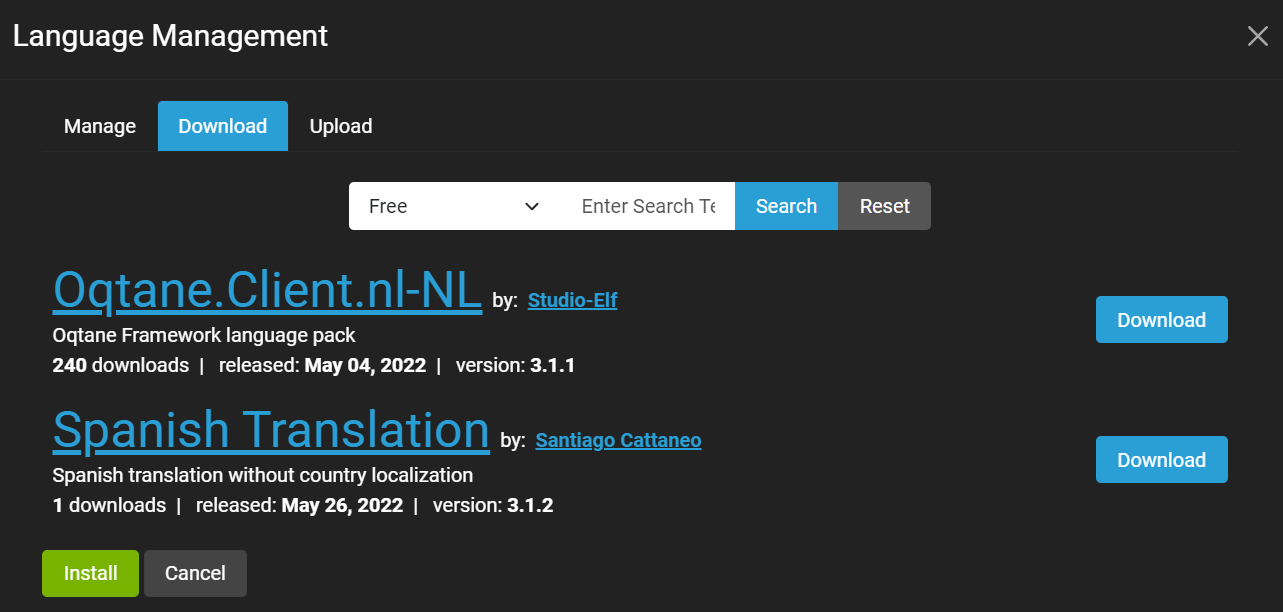The image size is (1283, 612).
Task: Cancel the language download dialog
Action: [x=195, y=573]
